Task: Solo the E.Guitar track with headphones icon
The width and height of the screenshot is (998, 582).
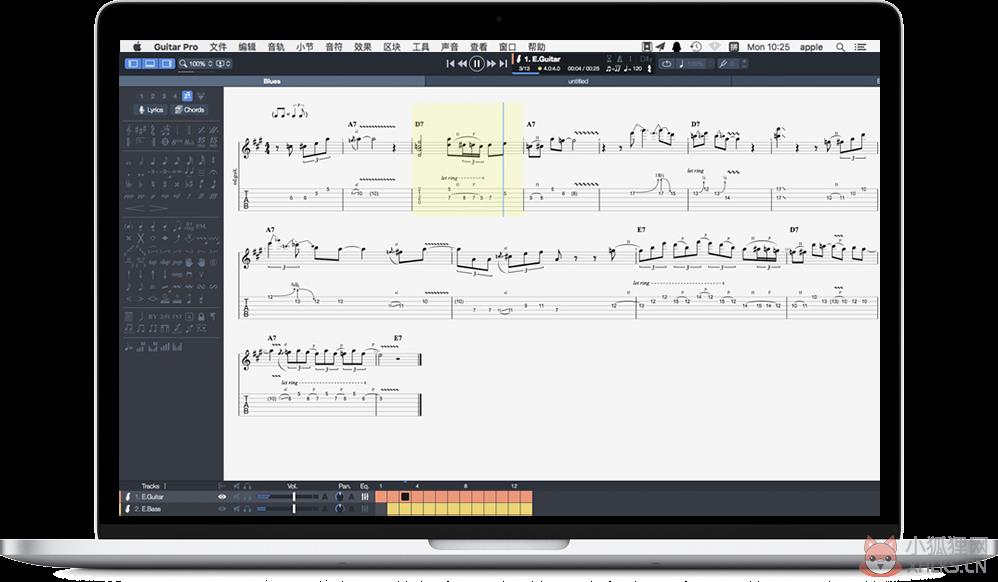Action: (247, 497)
